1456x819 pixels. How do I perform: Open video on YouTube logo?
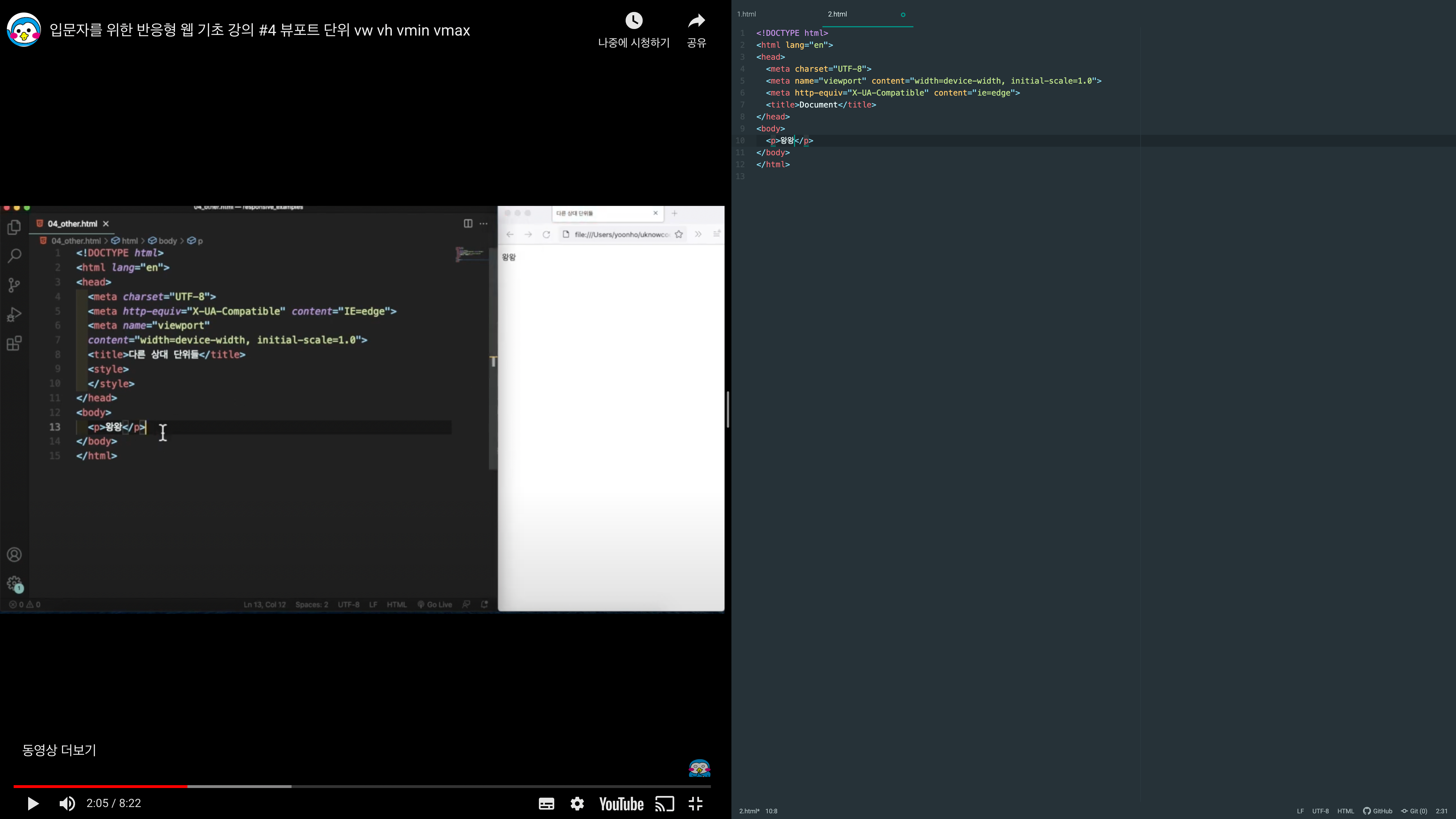pos(621,804)
